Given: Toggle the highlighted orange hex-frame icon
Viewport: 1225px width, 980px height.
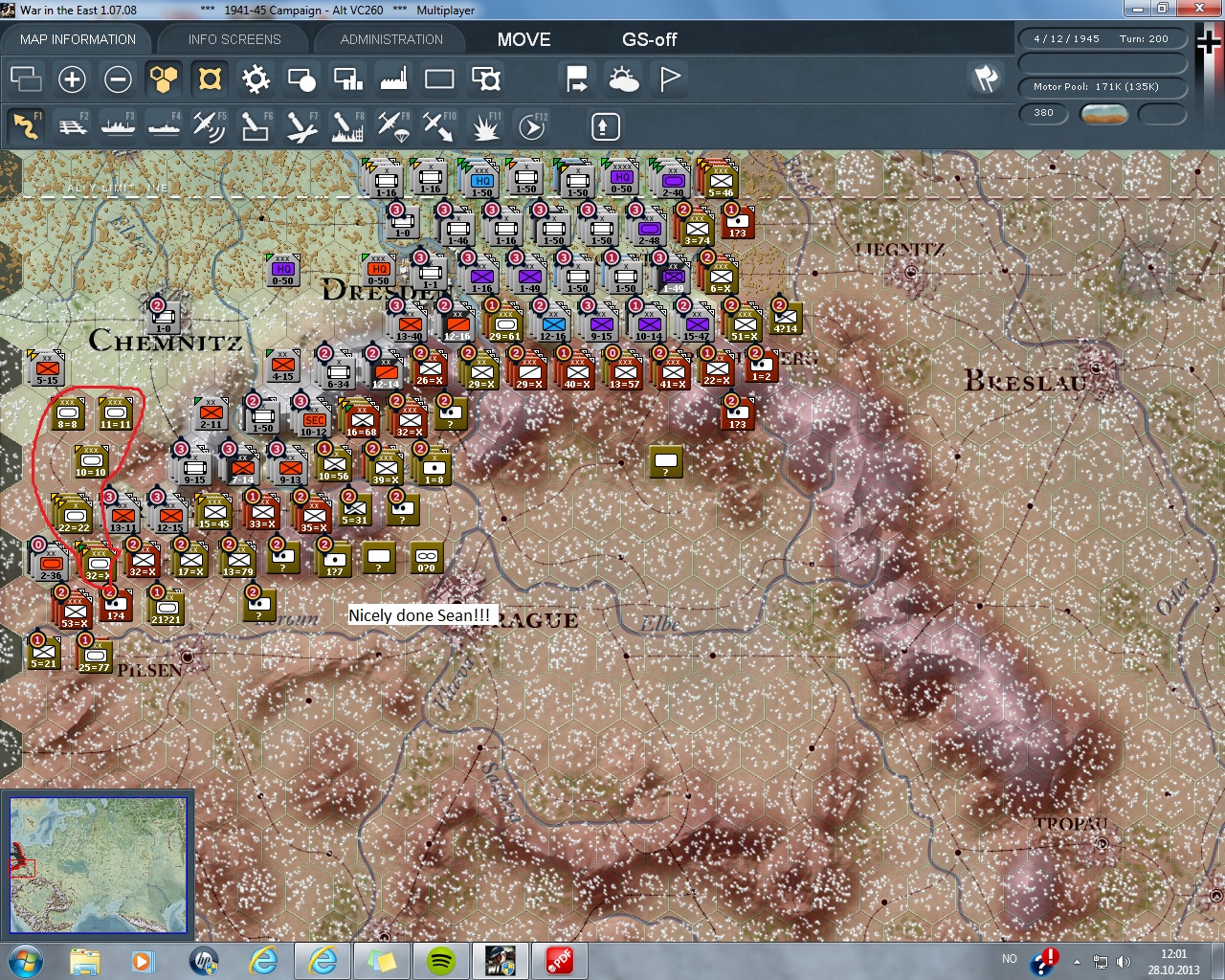Looking at the screenshot, I should (x=210, y=78).
